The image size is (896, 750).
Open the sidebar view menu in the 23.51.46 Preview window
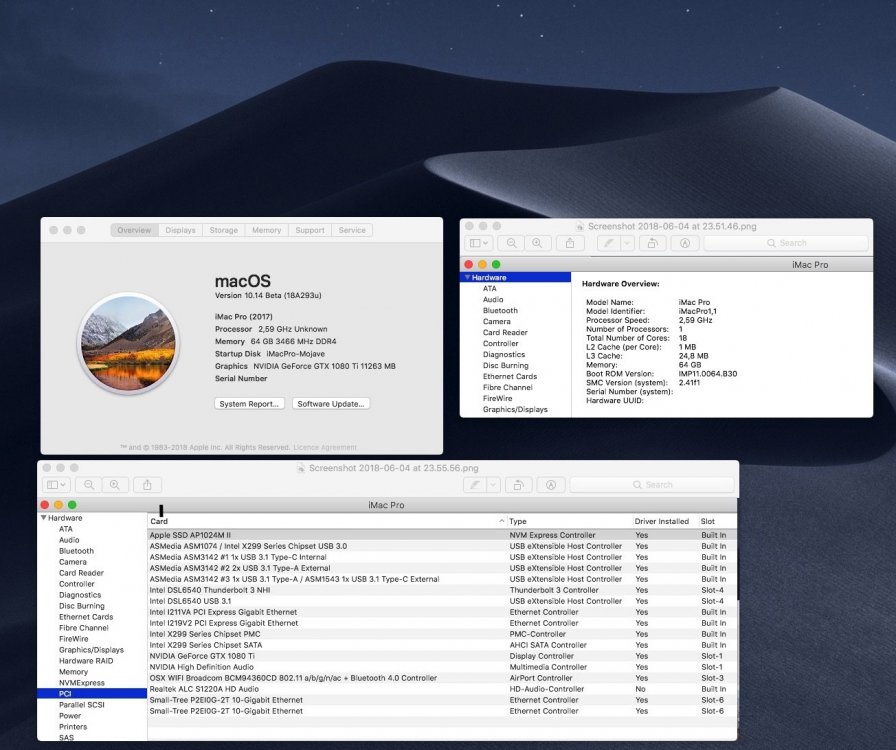(478, 243)
